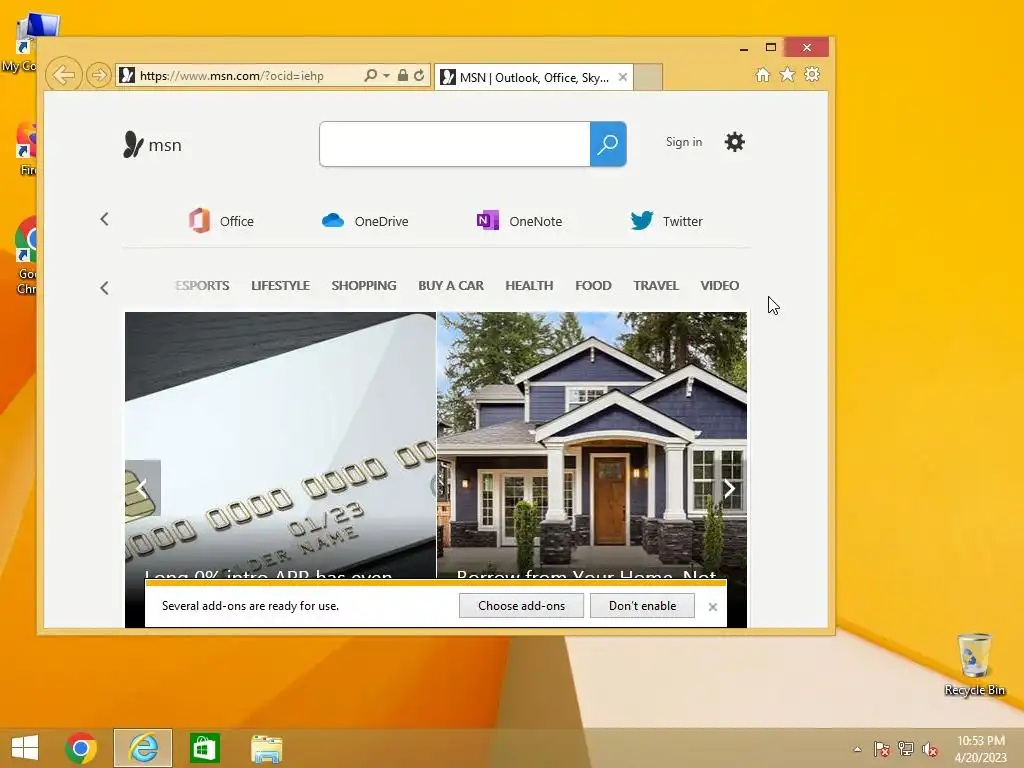
Task: Click the muted volume tray icon
Action: point(930,749)
